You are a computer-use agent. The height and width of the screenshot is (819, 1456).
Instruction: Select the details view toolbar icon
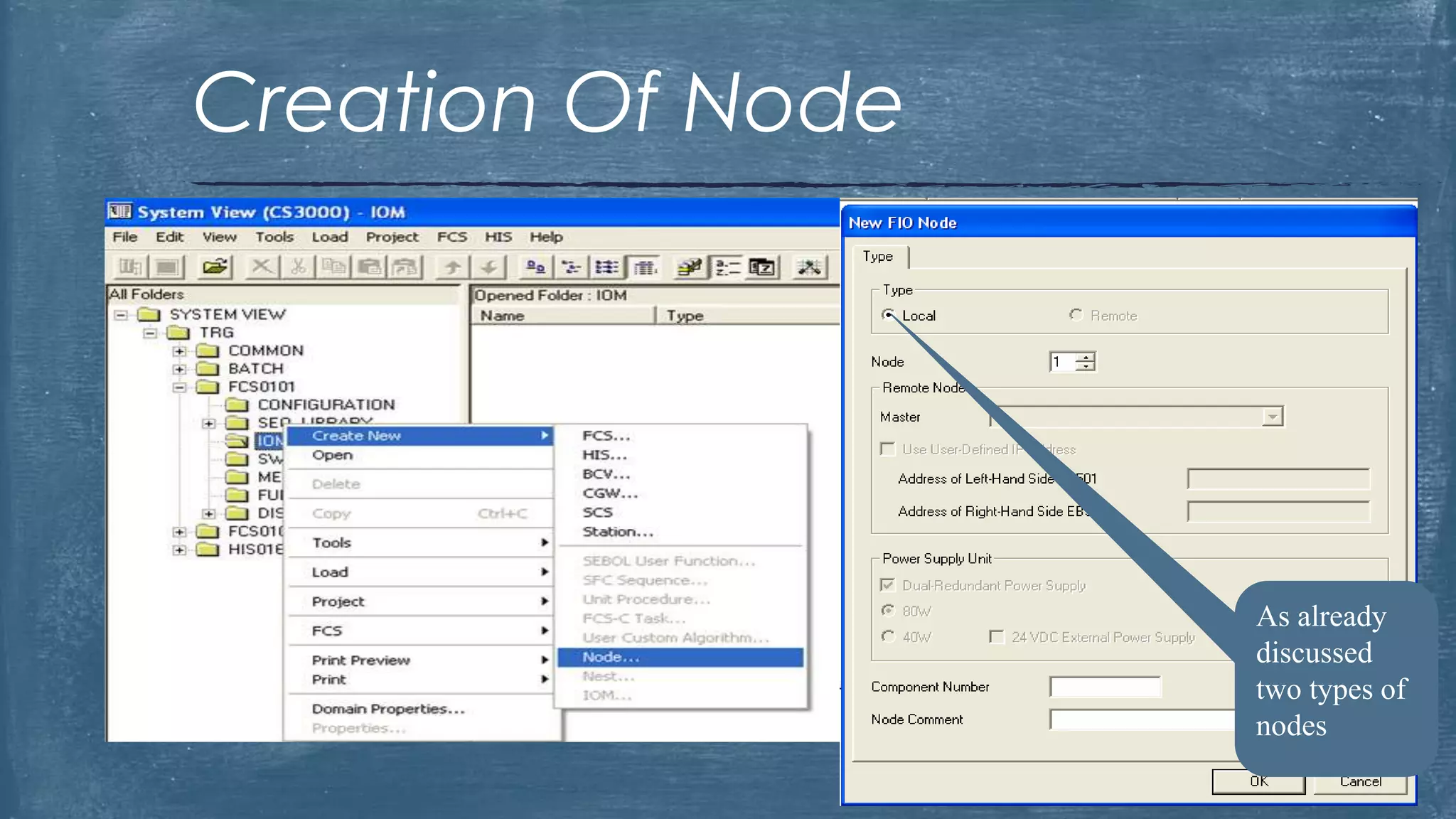(646, 267)
